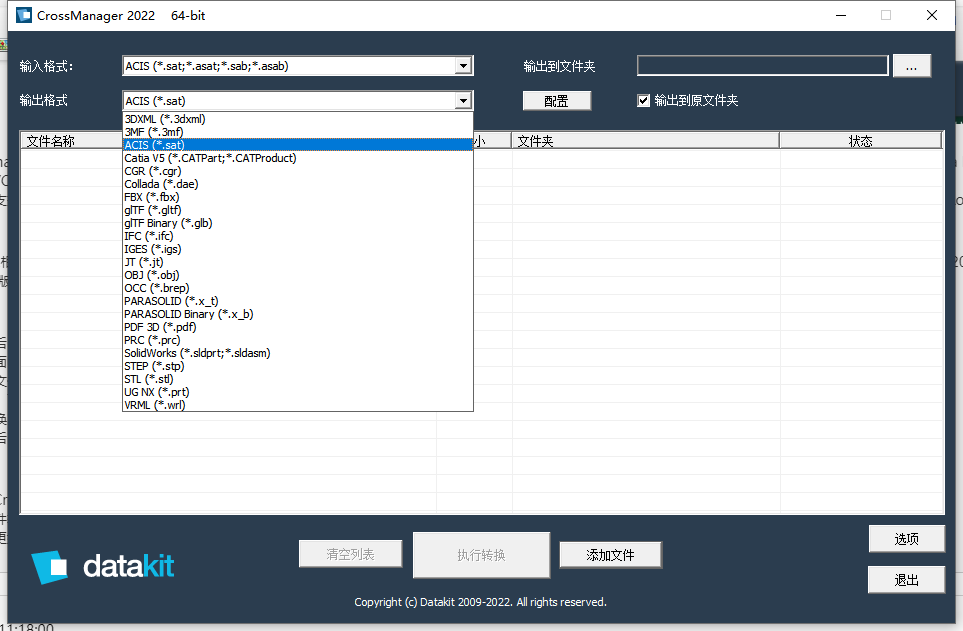This screenshot has width=963, height=631.
Task: Pick PRC (*.prc) from the list
Action: pyautogui.click(x=298, y=340)
